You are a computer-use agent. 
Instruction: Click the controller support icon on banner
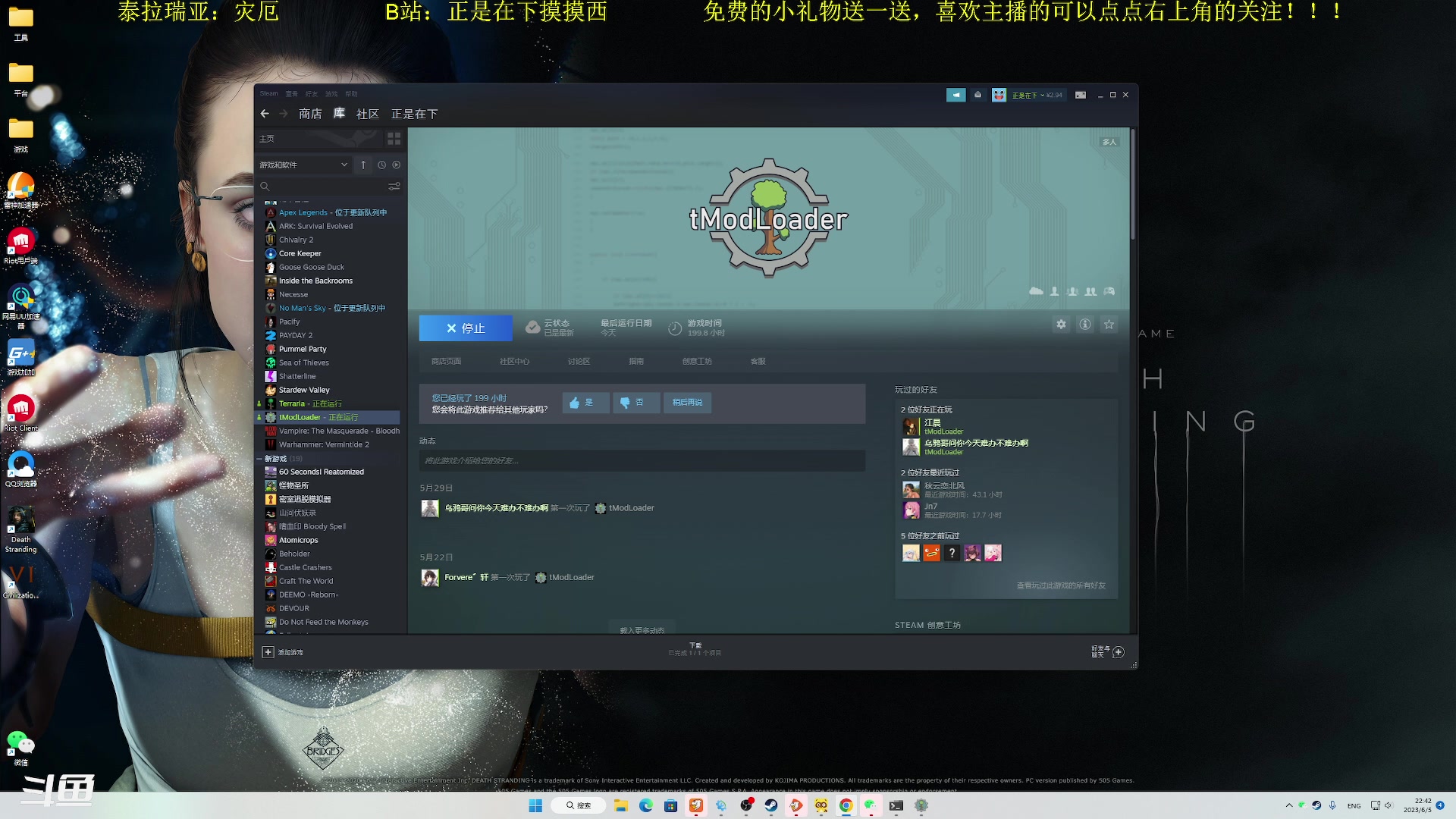[1109, 291]
